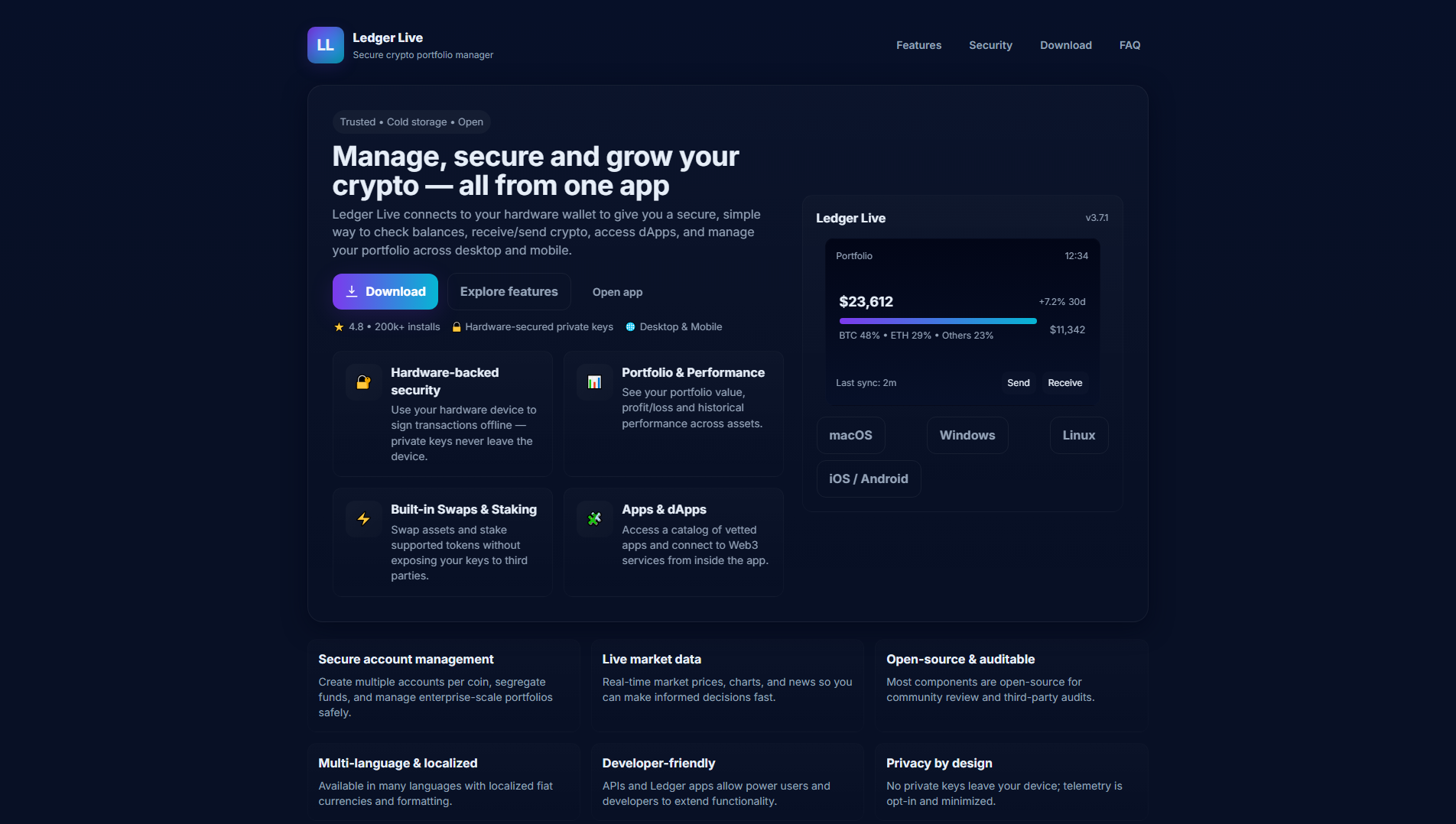Click the Secure crypto portfolio manager tagline
Screen dimensions: 1456x824
coord(423,55)
